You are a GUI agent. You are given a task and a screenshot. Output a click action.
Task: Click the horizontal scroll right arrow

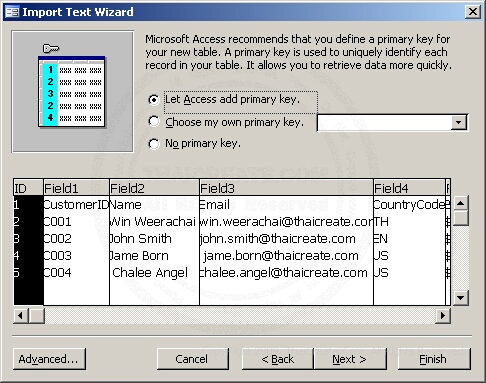(x=443, y=315)
